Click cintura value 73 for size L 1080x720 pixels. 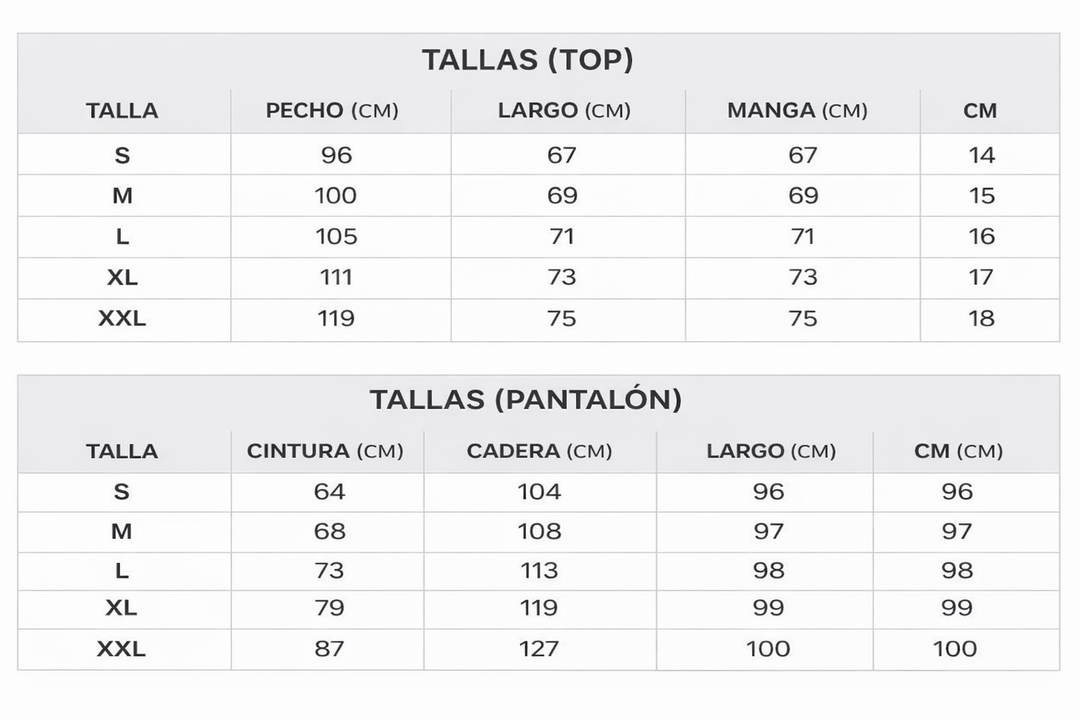coord(329,570)
